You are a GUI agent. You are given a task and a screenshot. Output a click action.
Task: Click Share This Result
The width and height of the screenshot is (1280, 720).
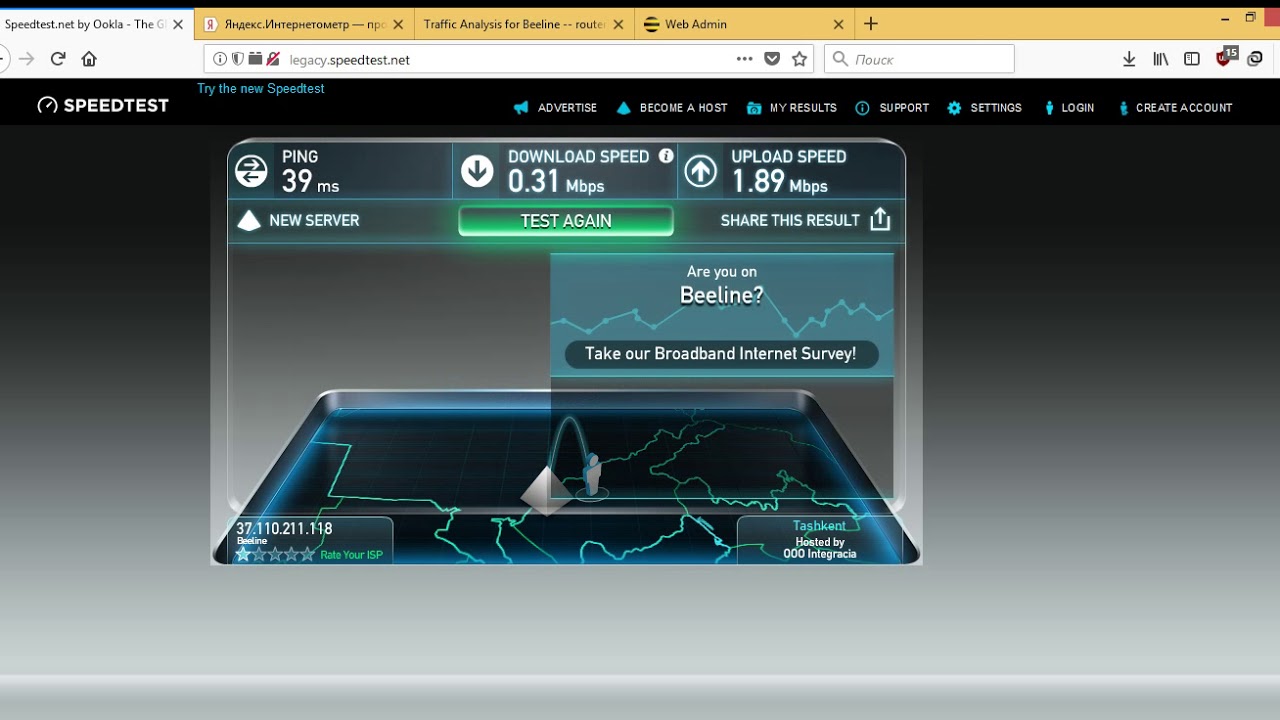coord(790,220)
